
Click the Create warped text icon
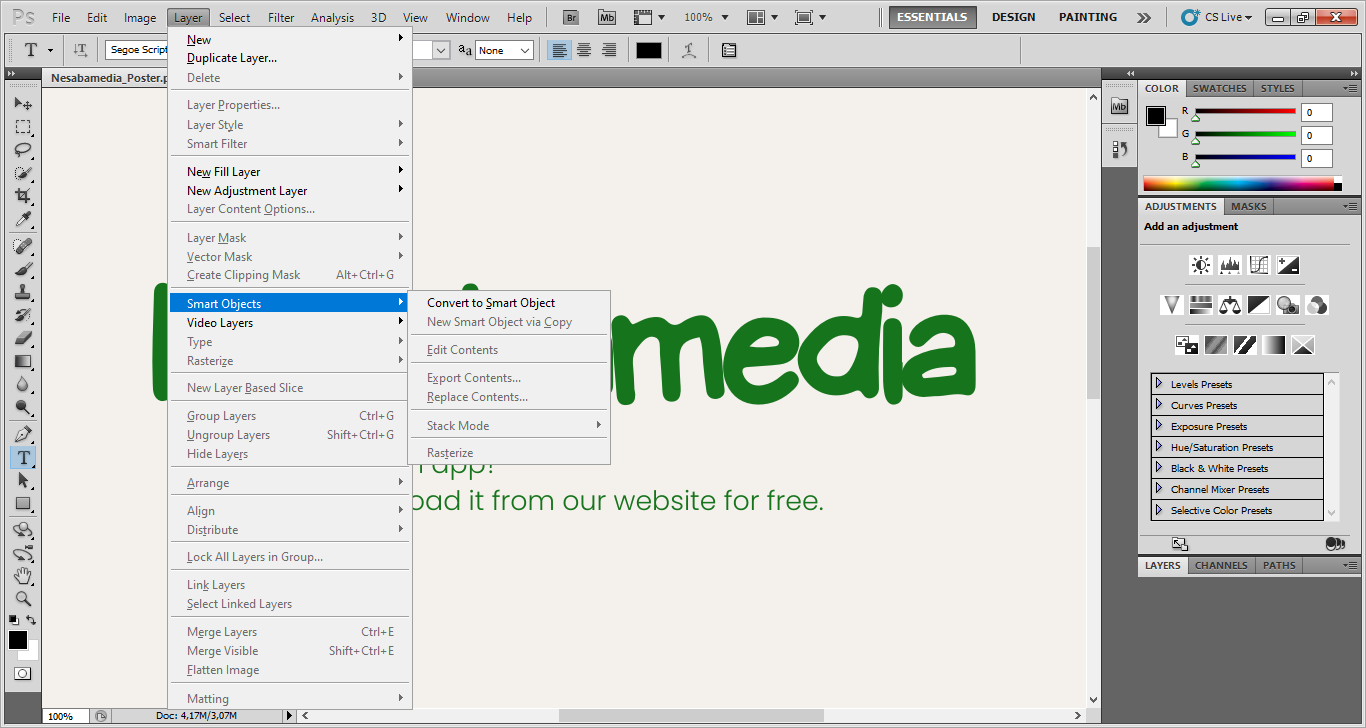tap(688, 50)
